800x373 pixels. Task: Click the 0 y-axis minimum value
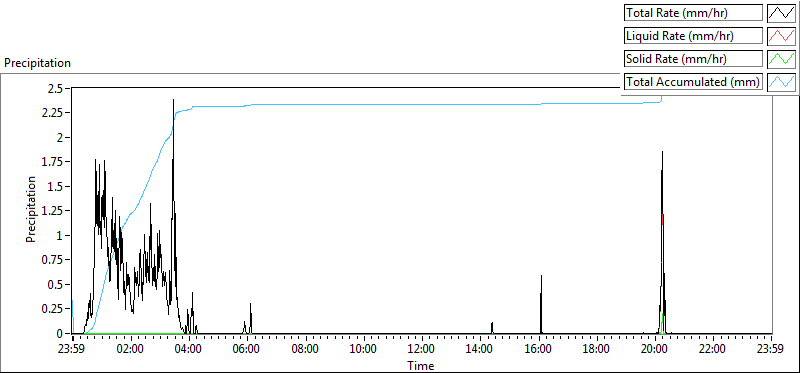[60, 333]
